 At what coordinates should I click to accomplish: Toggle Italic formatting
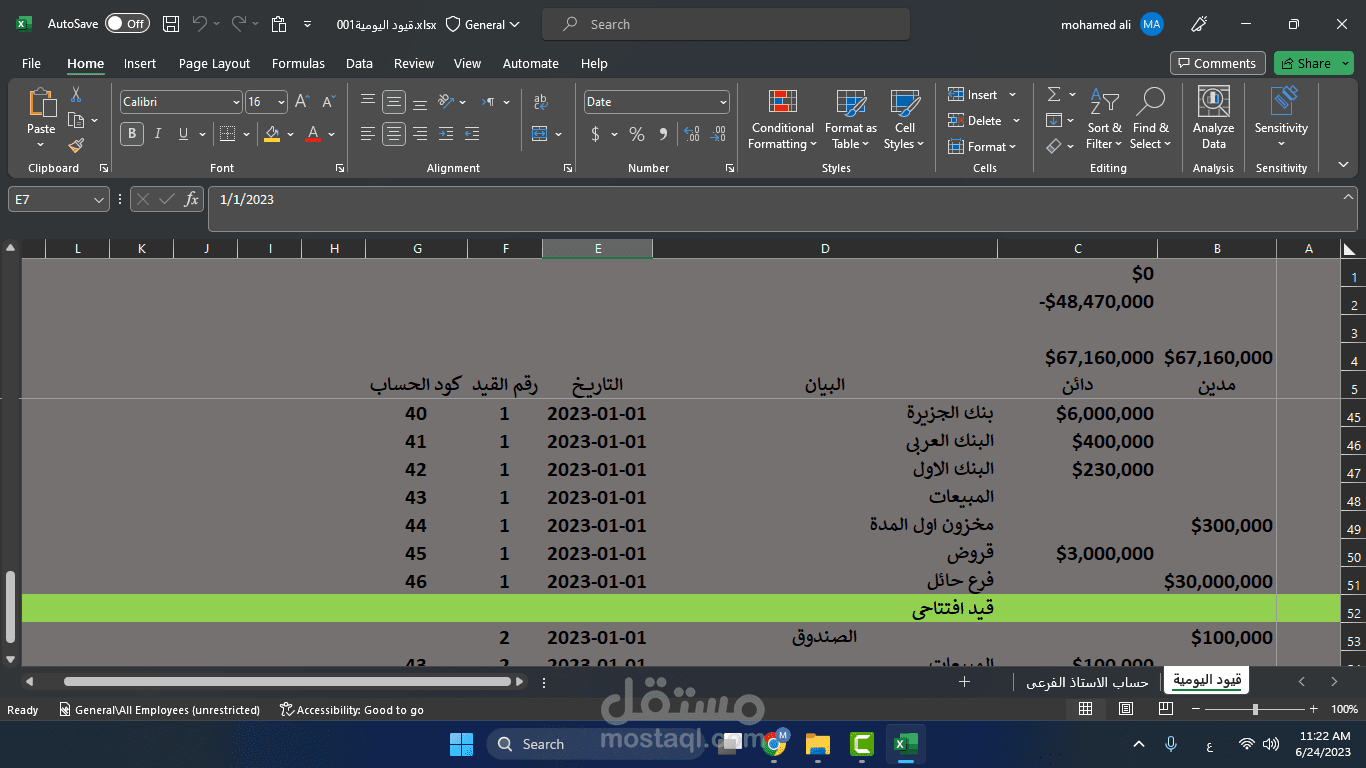(158, 134)
